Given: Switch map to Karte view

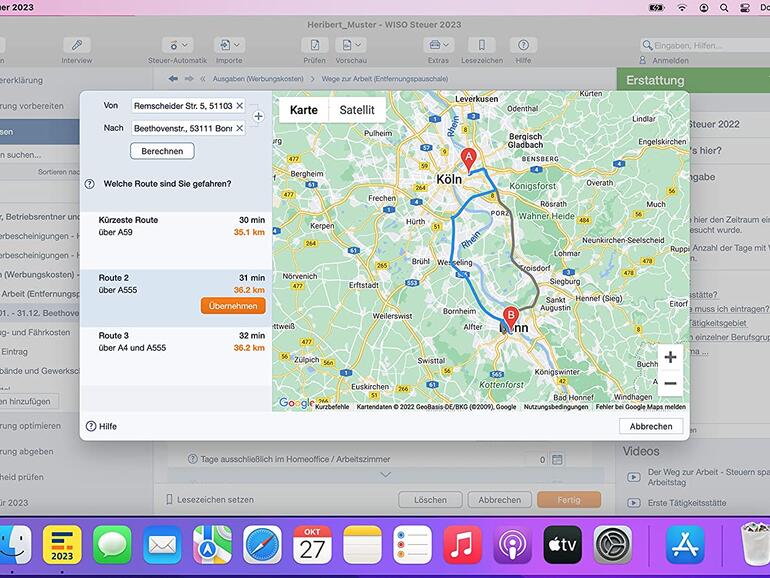Looking at the screenshot, I should tap(303, 110).
